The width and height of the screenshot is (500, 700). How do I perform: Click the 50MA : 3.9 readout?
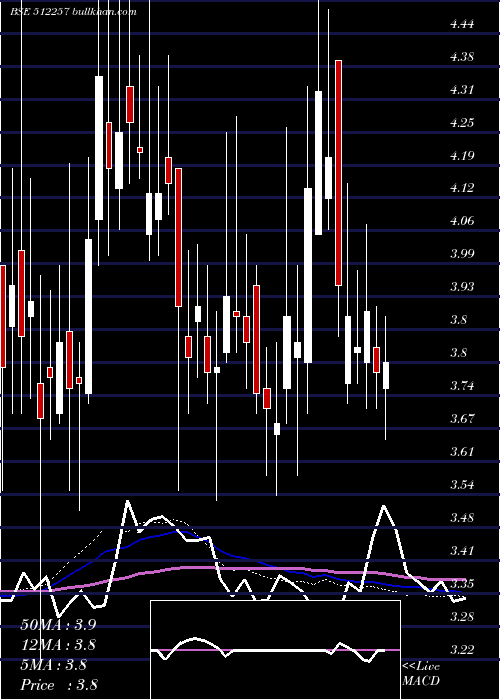(x=58, y=625)
